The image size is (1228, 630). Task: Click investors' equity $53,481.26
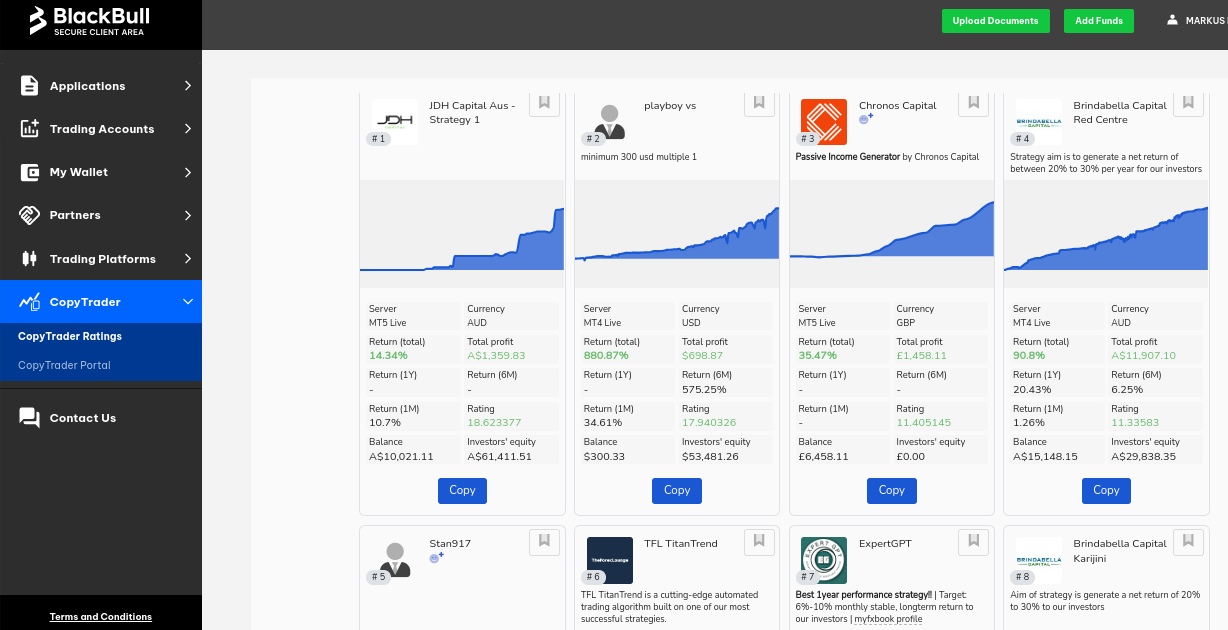pyautogui.click(x=710, y=457)
